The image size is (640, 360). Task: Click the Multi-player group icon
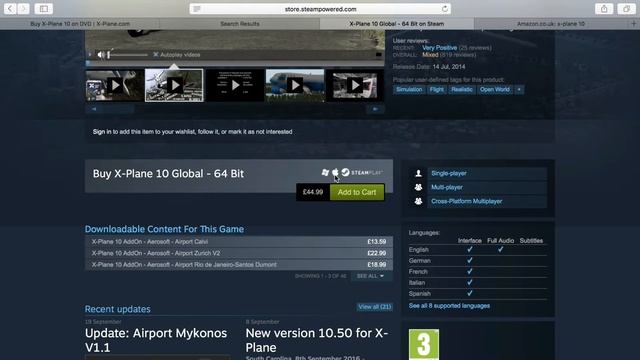pos(418,187)
